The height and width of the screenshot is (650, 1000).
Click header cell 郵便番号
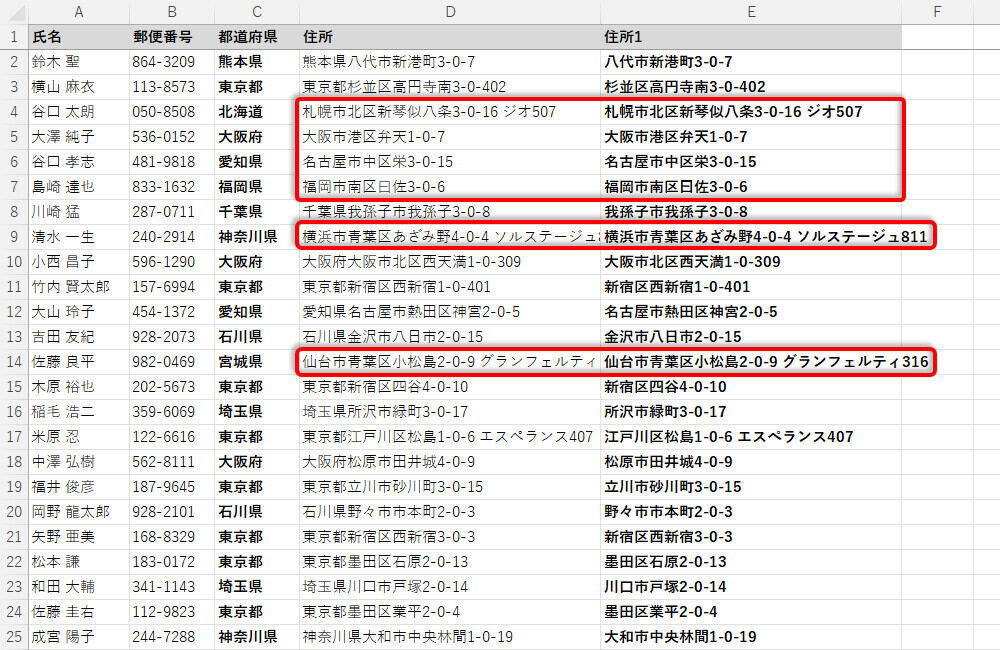tap(172, 37)
